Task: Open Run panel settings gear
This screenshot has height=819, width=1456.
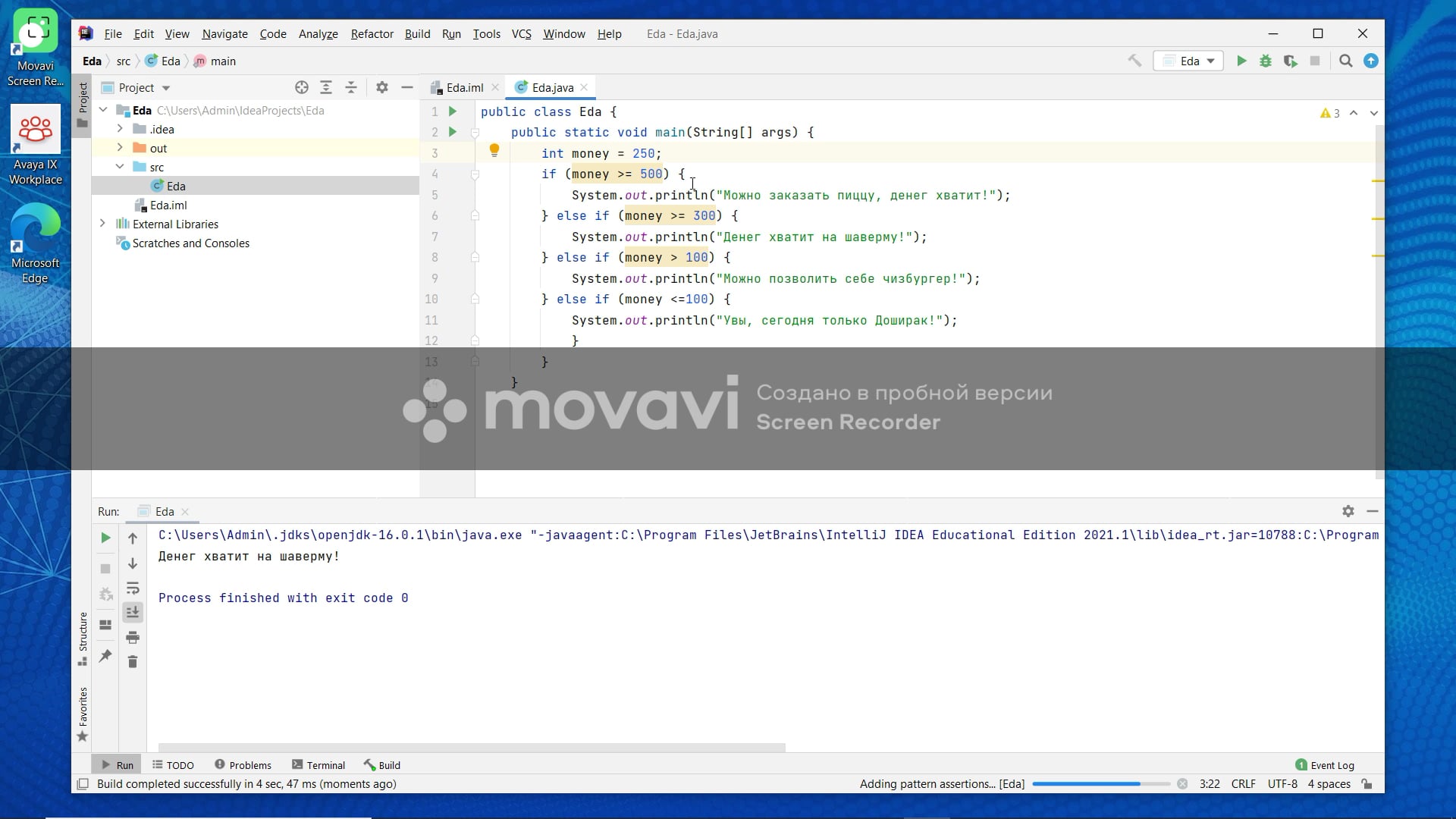Action: pyautogui.click(x=1348, y=511)
